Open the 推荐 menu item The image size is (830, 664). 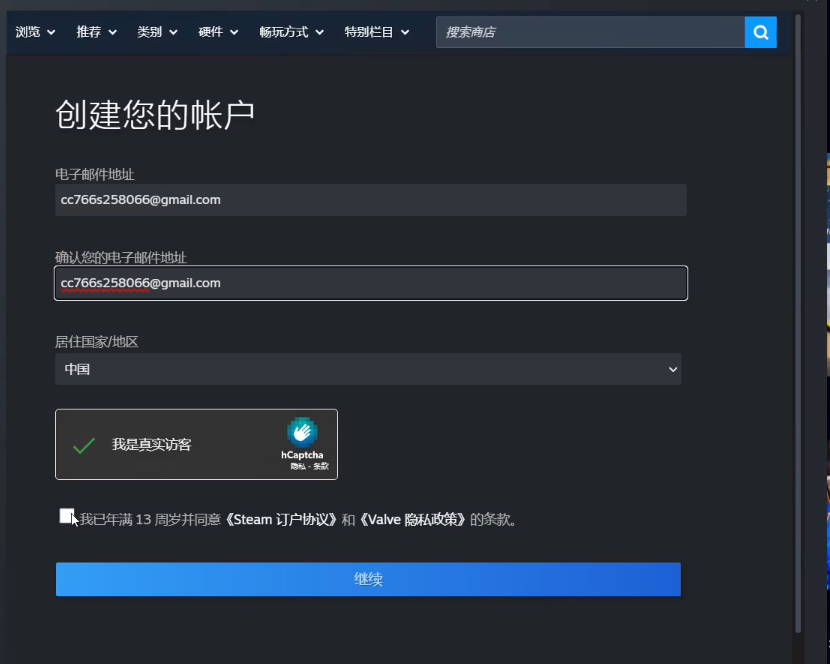(96, 32)
